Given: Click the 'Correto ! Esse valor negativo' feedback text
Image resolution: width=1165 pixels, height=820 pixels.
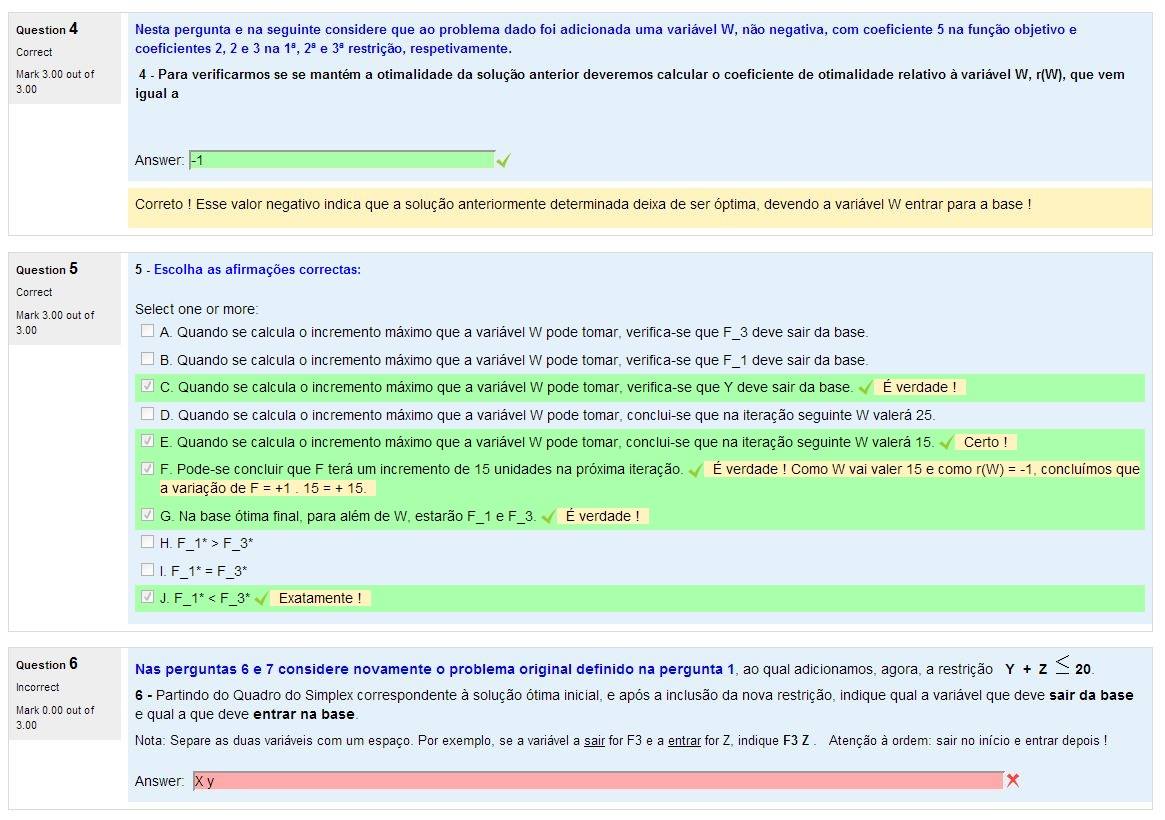Looking at the screenshot, I should (x=582, y=204).
